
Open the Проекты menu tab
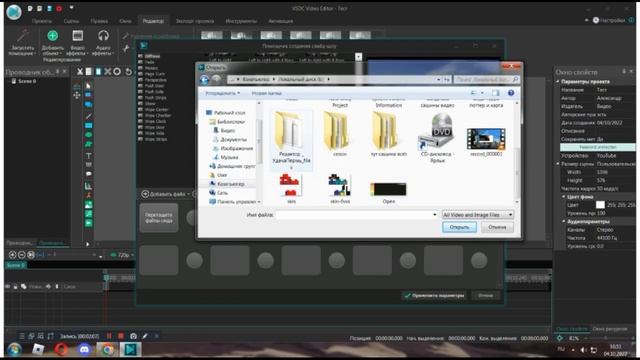42,21
